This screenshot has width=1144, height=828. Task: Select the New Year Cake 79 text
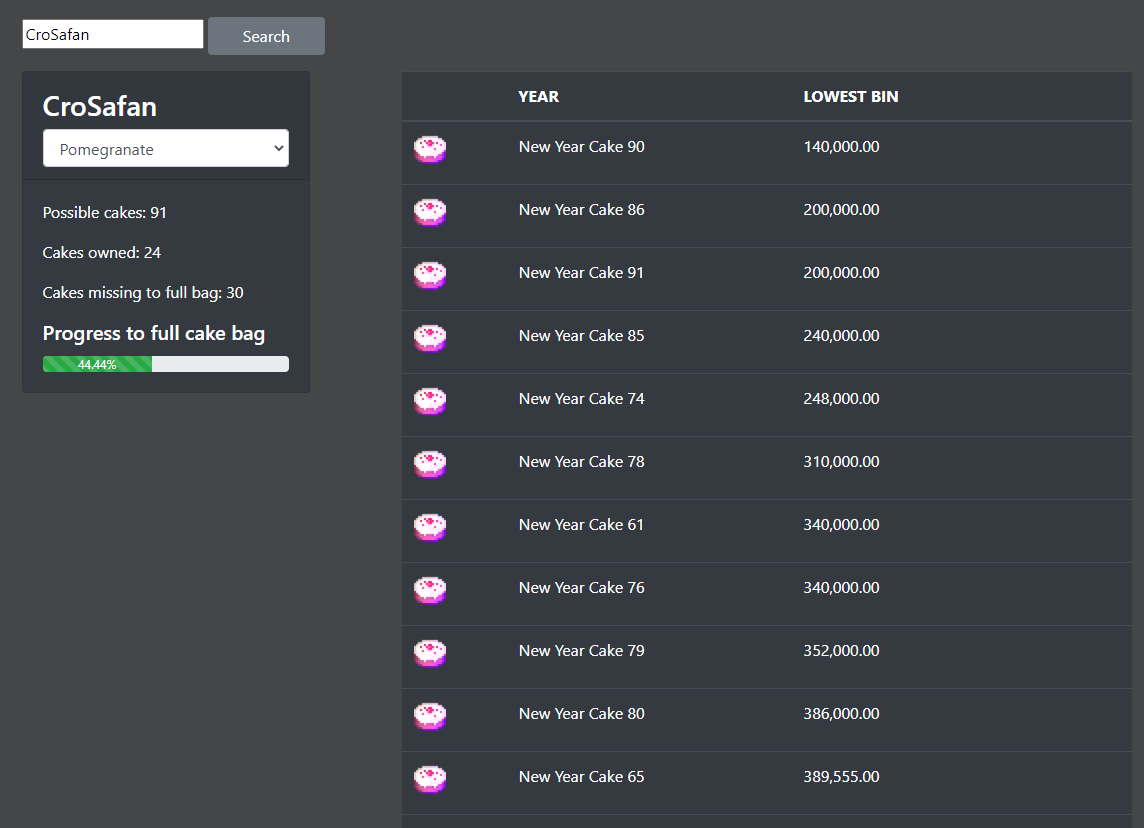581,651
